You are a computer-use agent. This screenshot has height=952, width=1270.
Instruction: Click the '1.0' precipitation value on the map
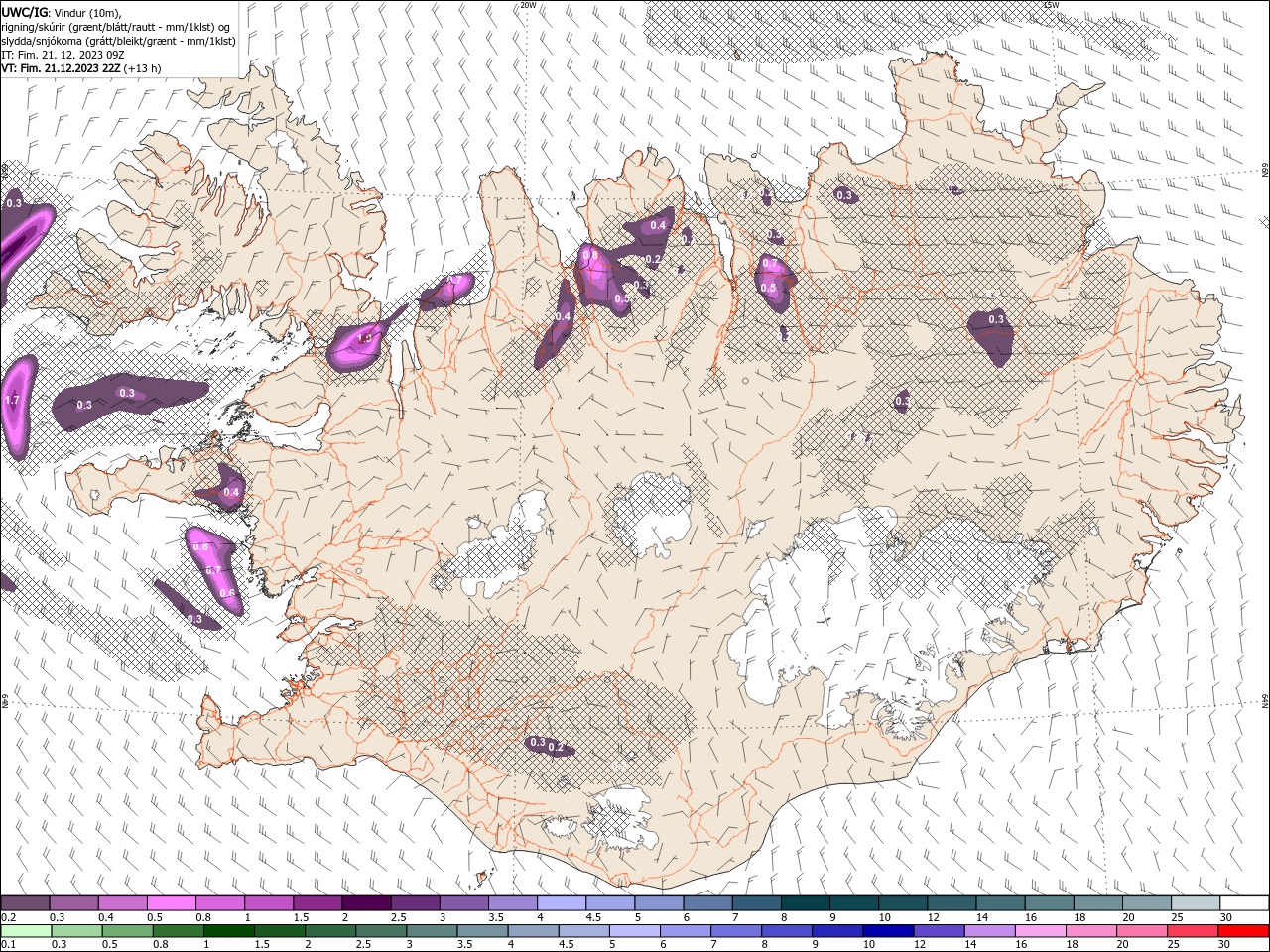pyautogui.click(x=364, y=338)
